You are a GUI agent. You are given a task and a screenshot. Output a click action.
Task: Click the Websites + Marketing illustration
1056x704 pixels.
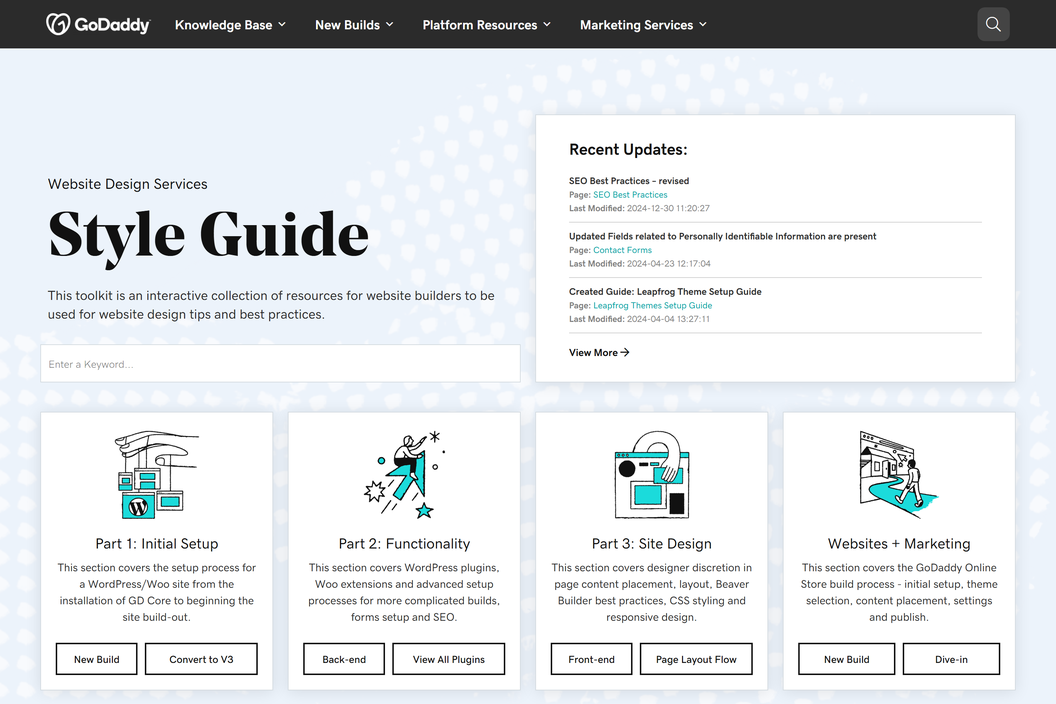click(899, 475)
